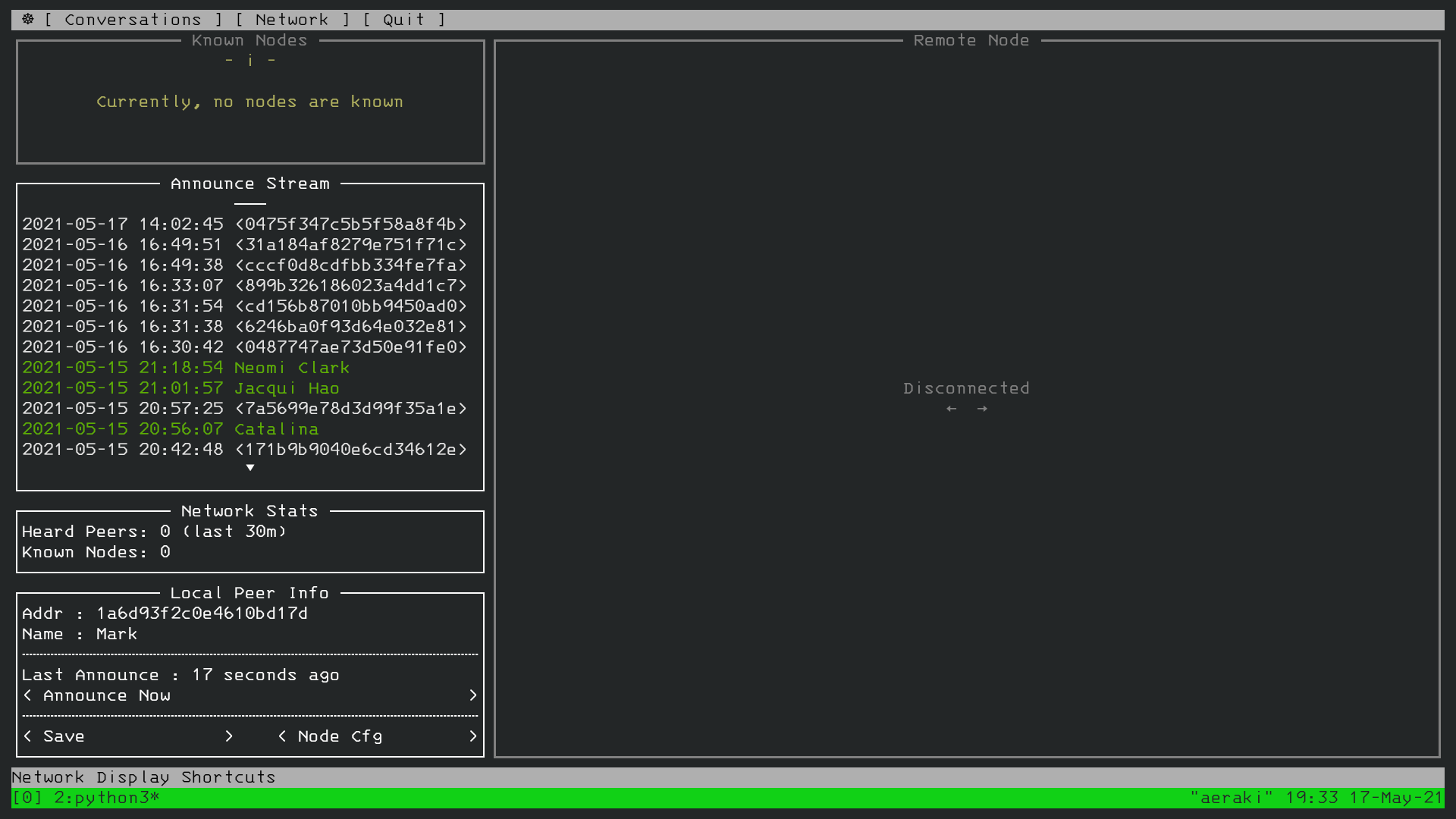
Task: Select the Quit menu item
Action: click(x=403, y=20)
